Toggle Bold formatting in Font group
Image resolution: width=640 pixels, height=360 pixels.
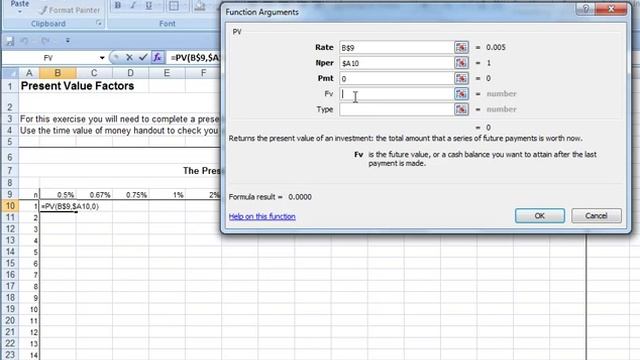[118, 6]
